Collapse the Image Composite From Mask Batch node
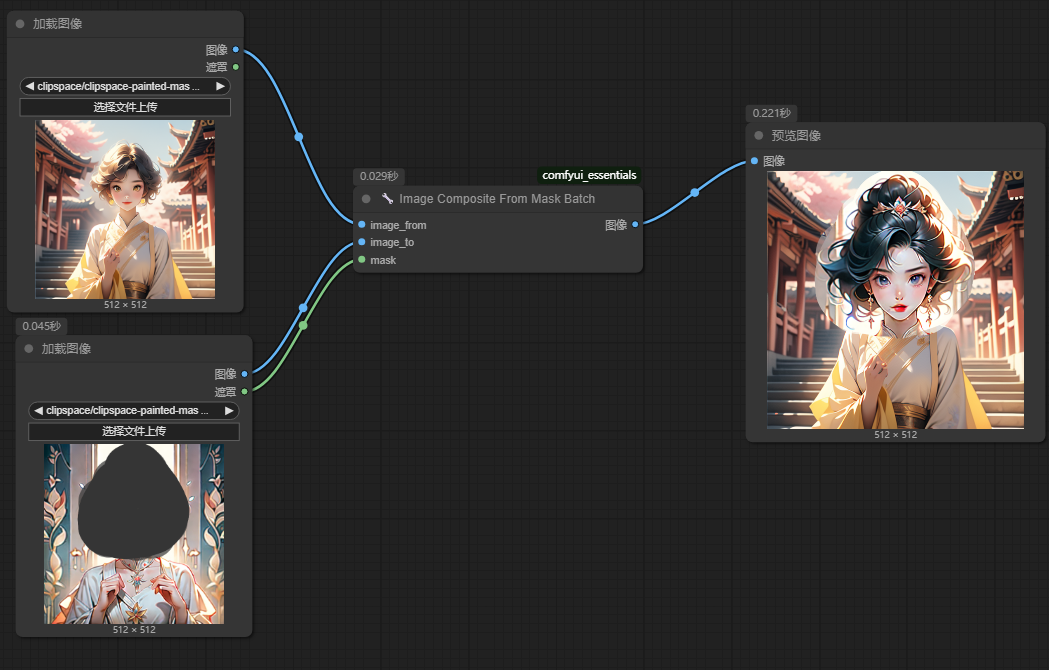This screenshot has height=670, width=1049. [x=366, y=199]
